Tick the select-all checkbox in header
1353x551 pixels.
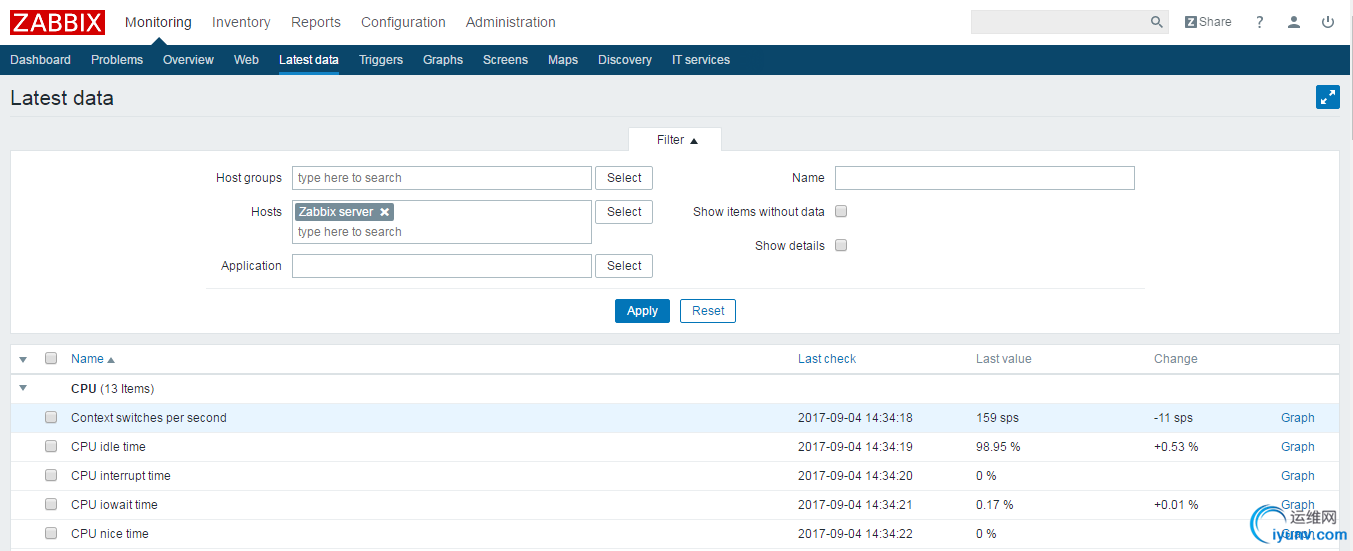[51, 358]
